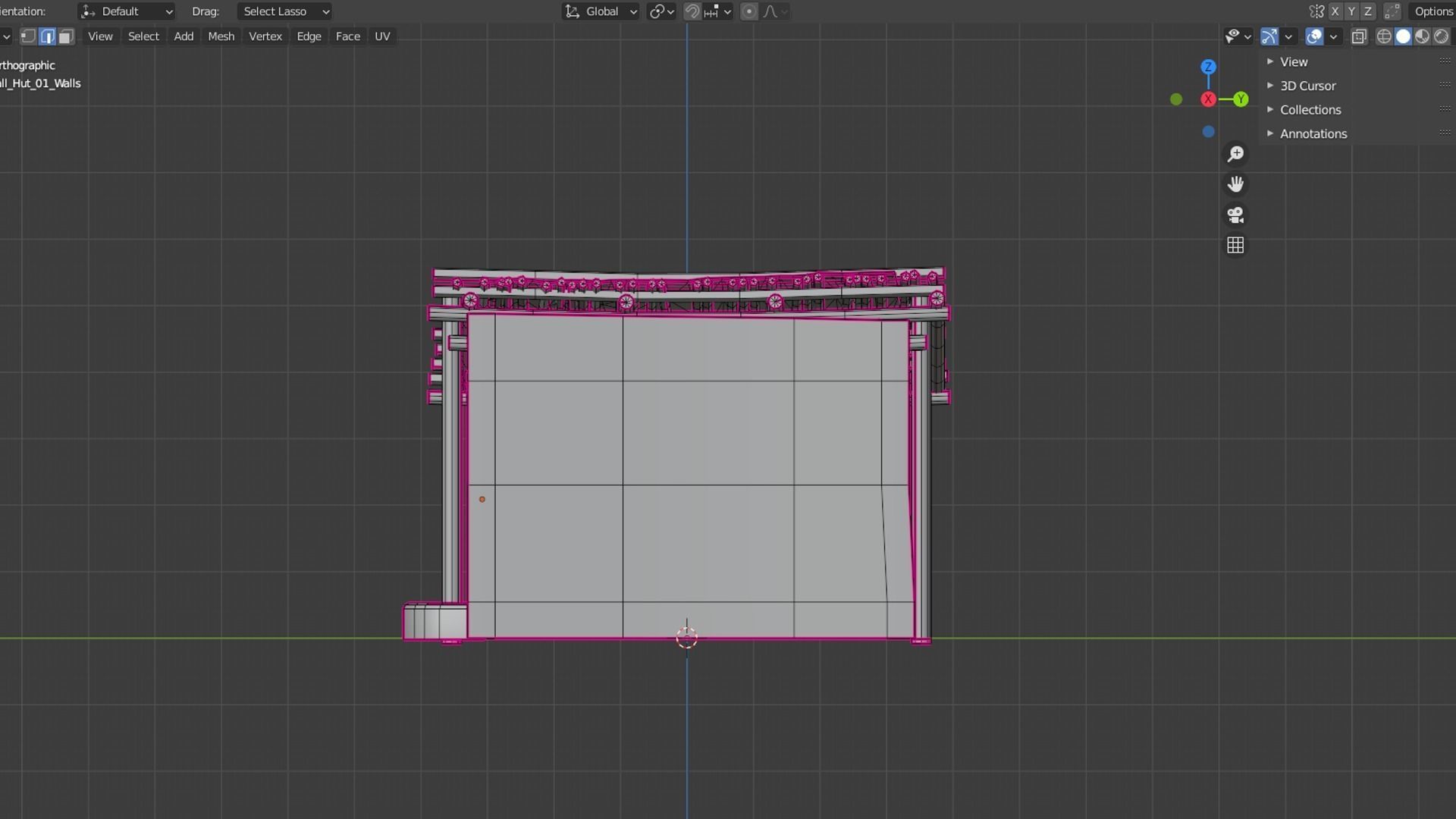Switch orthographic/perspective grid icon
Image resolution: width=1456 pixels, height=819 pixels.
click(1235, 246)
